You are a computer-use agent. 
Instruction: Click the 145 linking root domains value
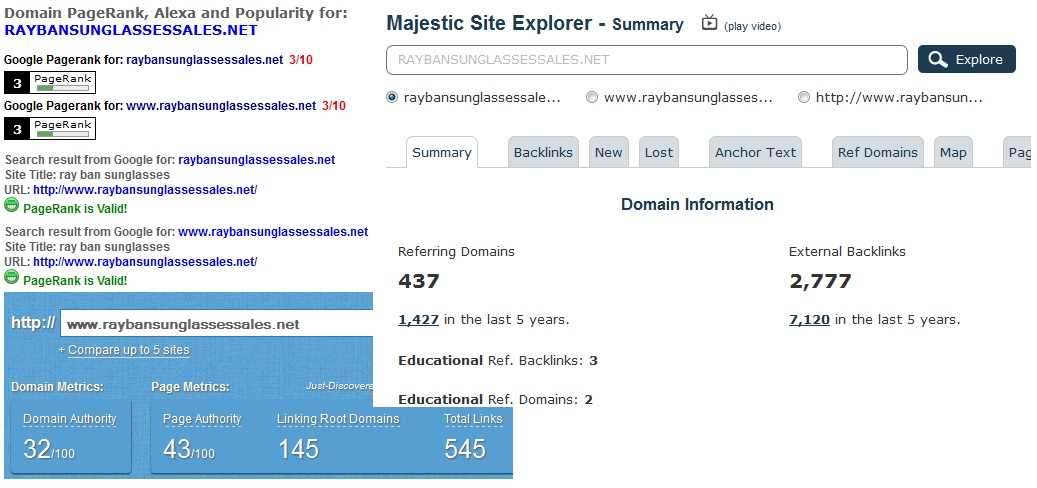tap(298, 450)
